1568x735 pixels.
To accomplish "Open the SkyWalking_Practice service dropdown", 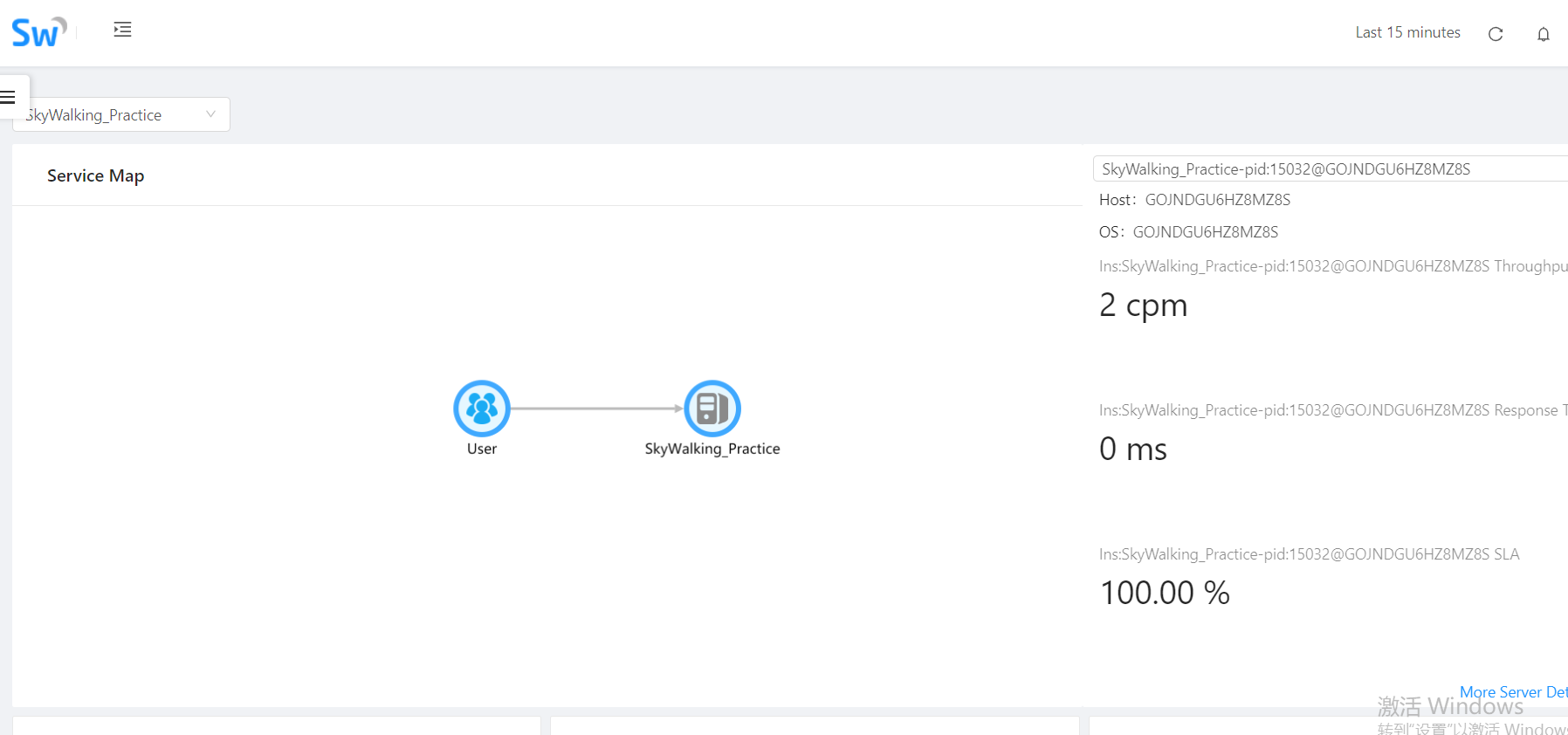I will click(121, 114).
